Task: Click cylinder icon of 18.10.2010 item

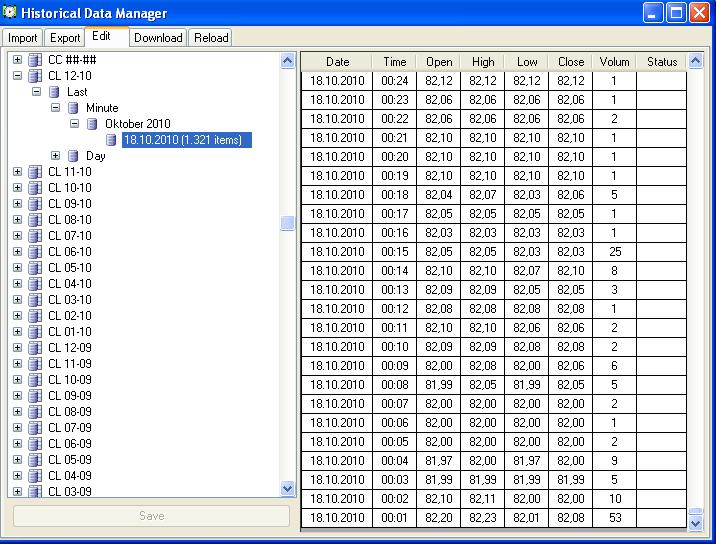Action: (111, 140)
